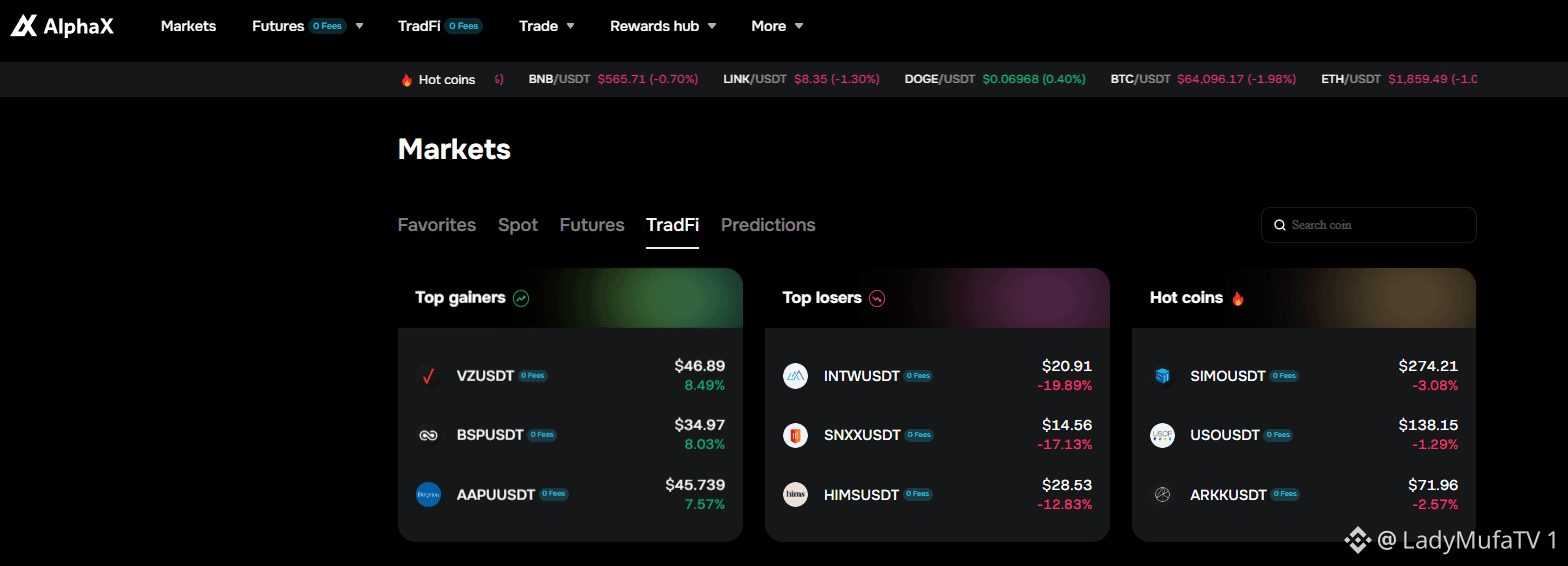Image resolution: width=1568 pixels, height=566 pixels.
Task: Switch to the Futures markets tab
Action: click(592, 225)
